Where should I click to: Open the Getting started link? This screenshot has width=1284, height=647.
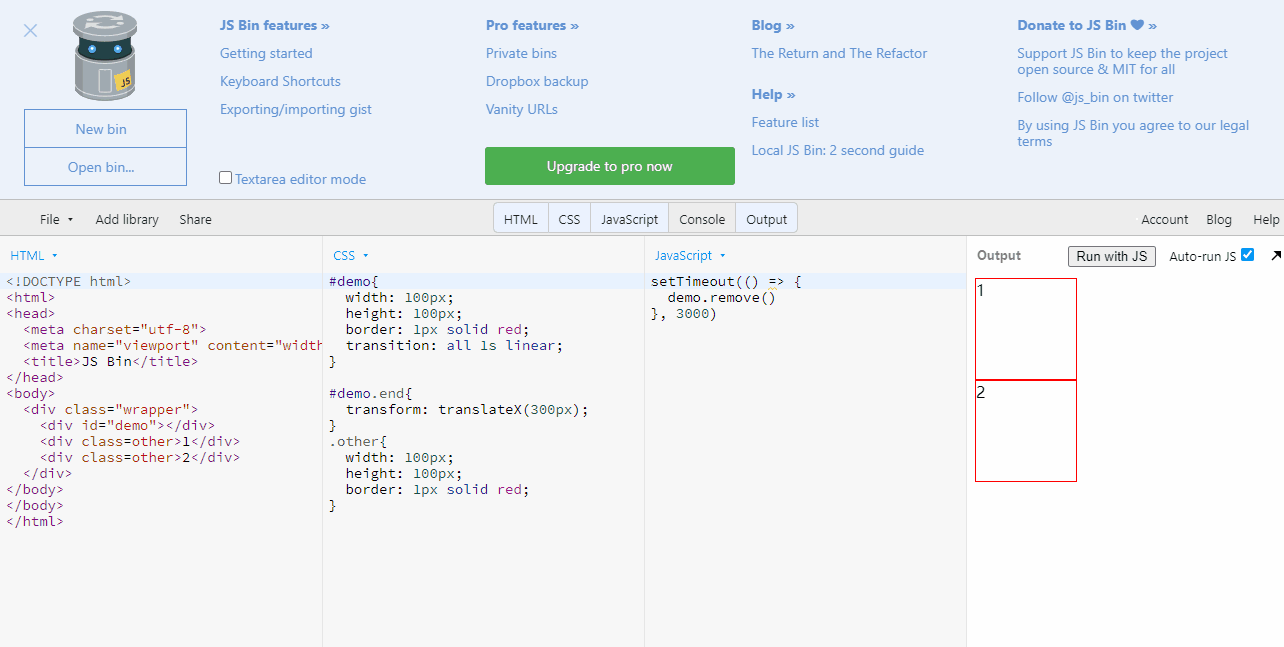266,53
